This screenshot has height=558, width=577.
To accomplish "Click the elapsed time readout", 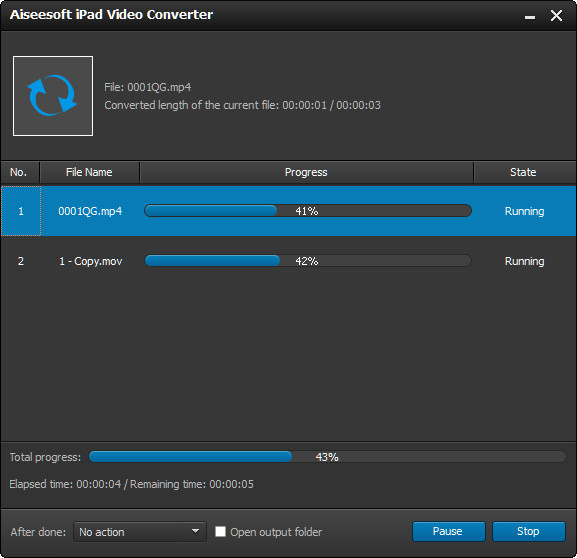I will click(131, 484).
